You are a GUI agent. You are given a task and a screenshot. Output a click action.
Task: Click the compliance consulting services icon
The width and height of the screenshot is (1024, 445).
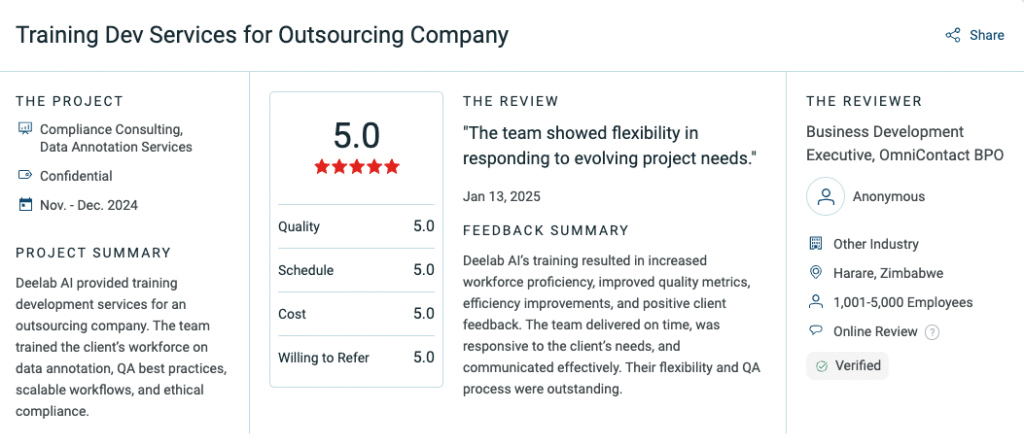[x=25, y=129]
